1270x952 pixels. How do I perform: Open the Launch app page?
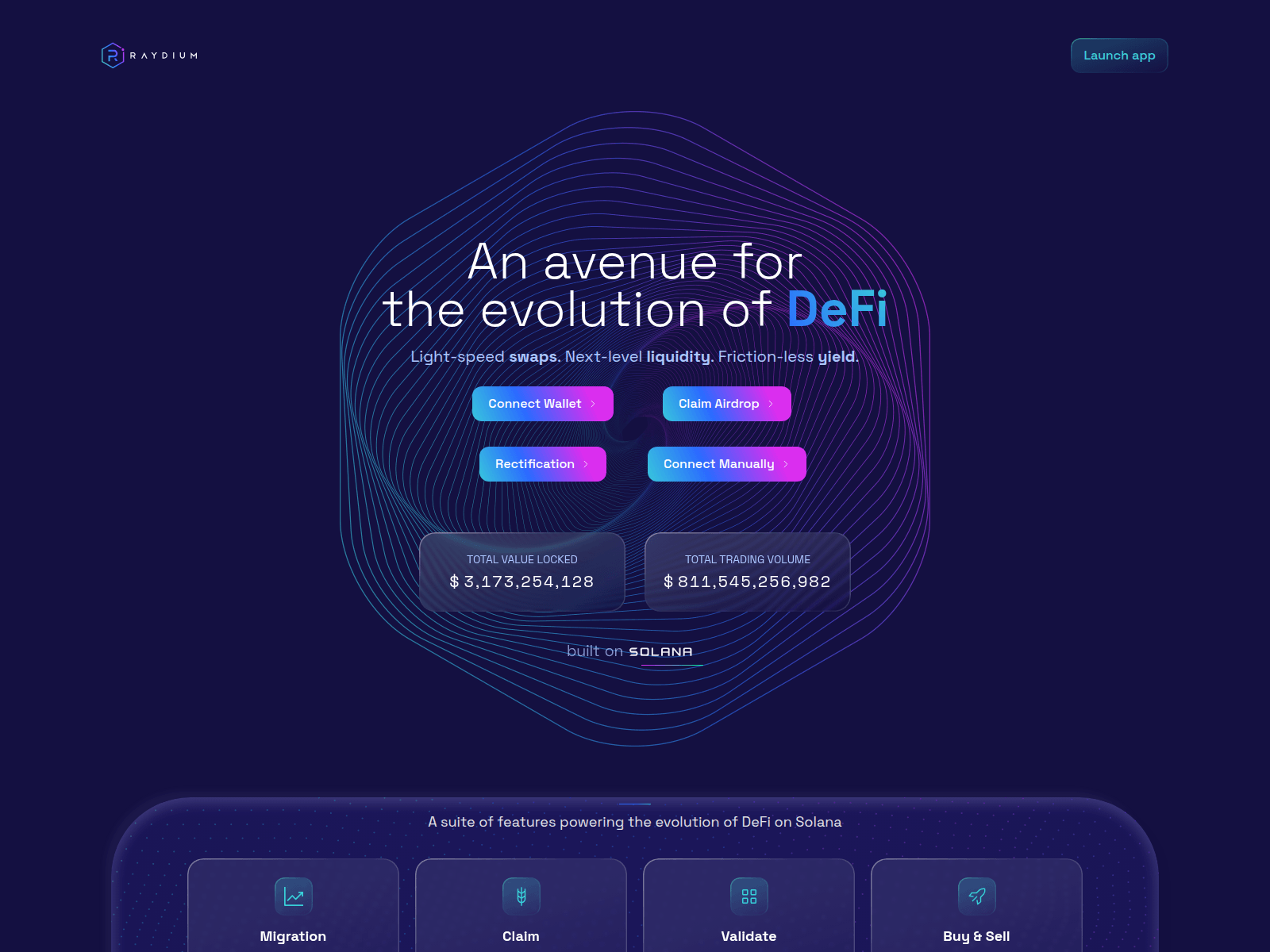coord(1119,56)
